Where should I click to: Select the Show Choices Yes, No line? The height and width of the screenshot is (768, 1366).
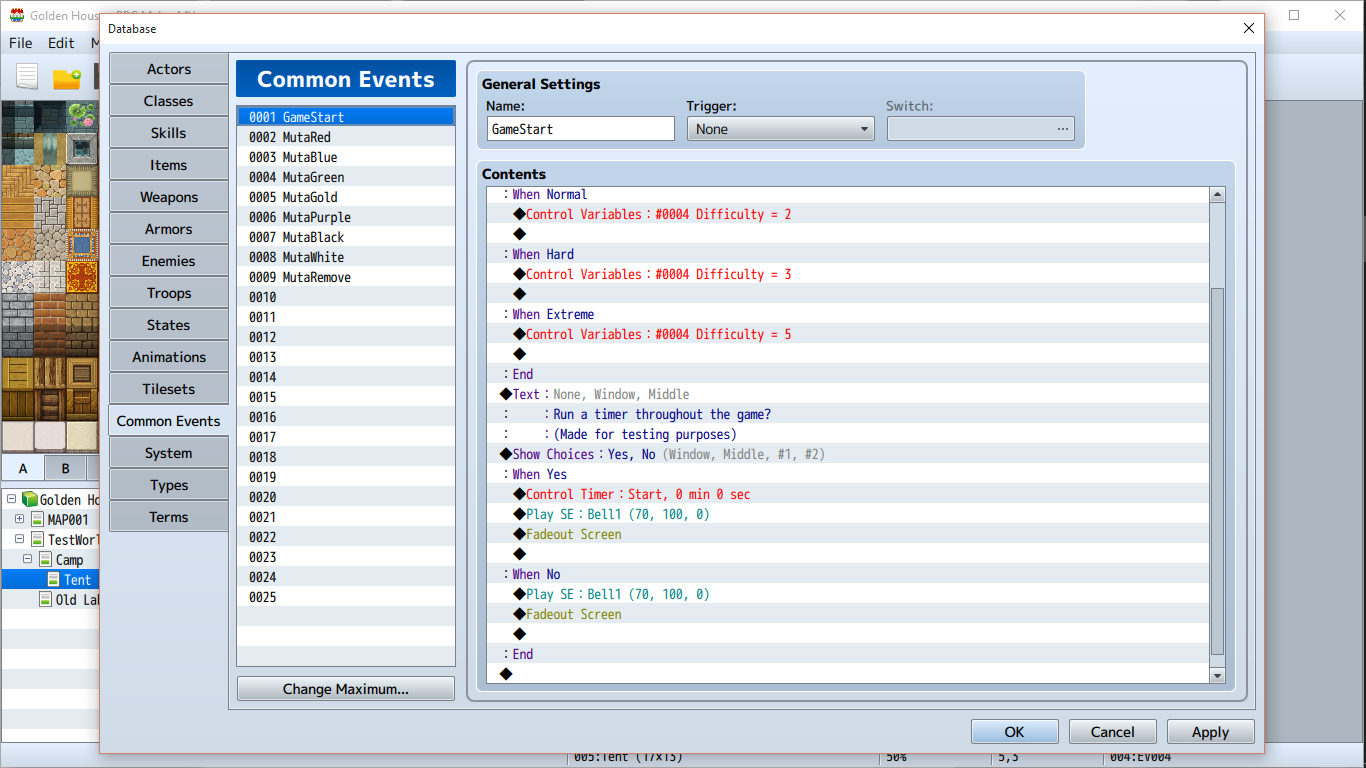[x=848, y=454]
